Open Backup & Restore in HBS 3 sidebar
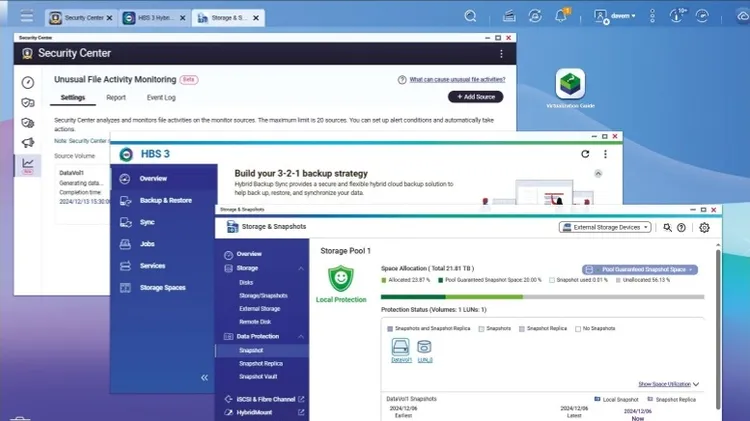The image size is (750, 421). coord(164,200)
